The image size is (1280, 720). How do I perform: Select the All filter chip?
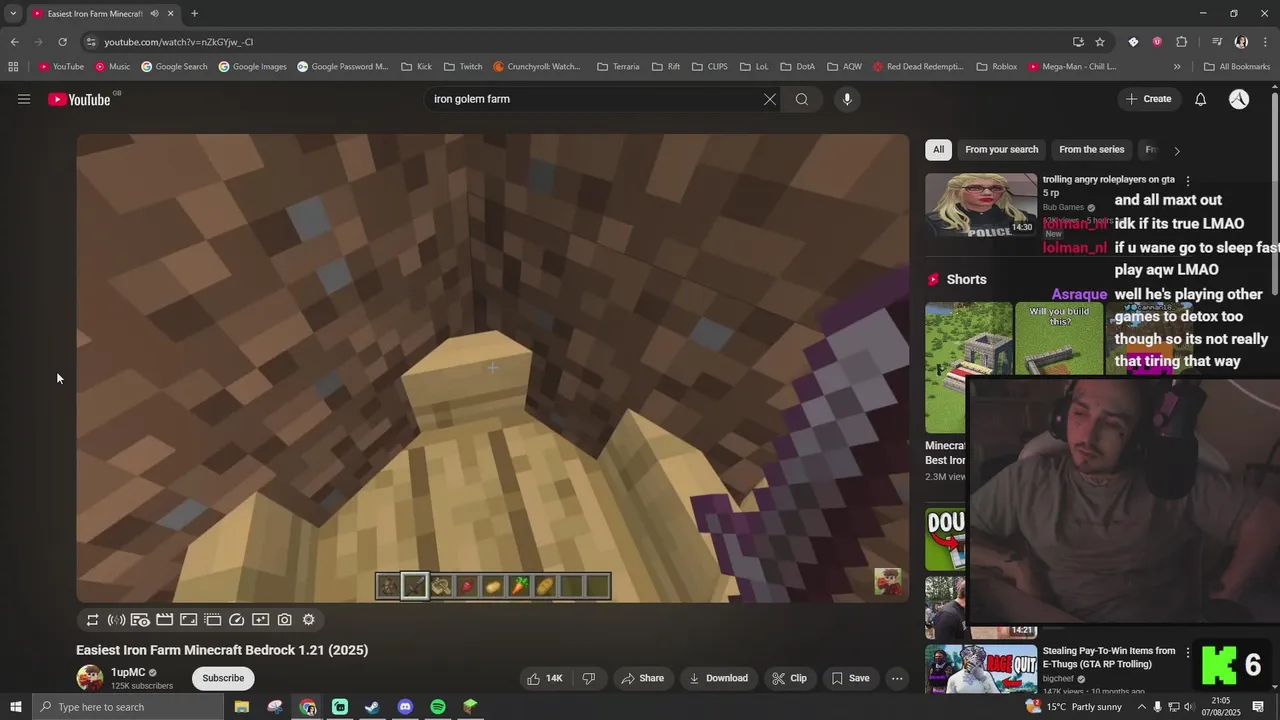click(938, 150)
